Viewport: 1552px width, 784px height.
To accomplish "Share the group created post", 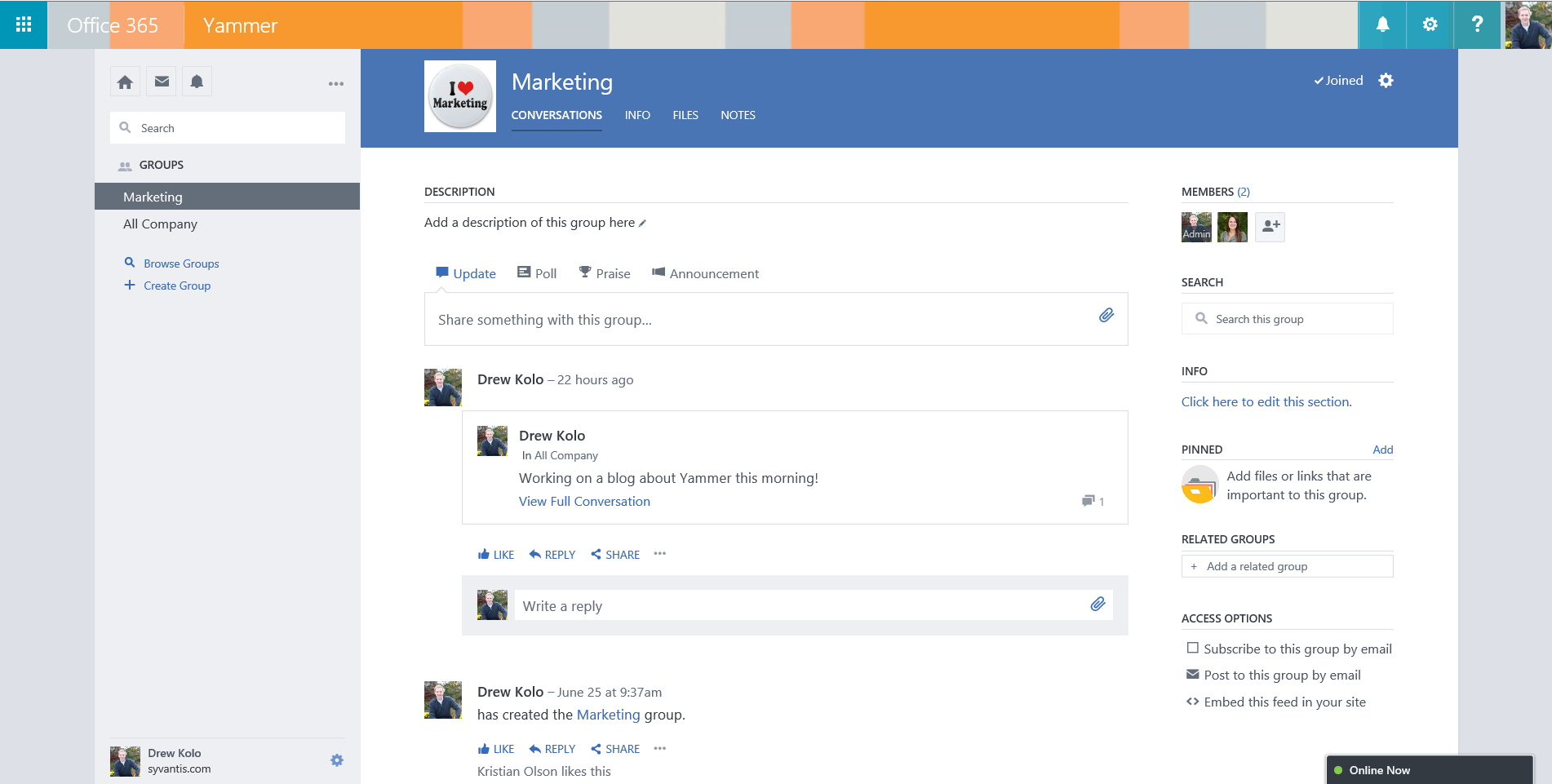I will pyautogui.click(x=615, y=749).
